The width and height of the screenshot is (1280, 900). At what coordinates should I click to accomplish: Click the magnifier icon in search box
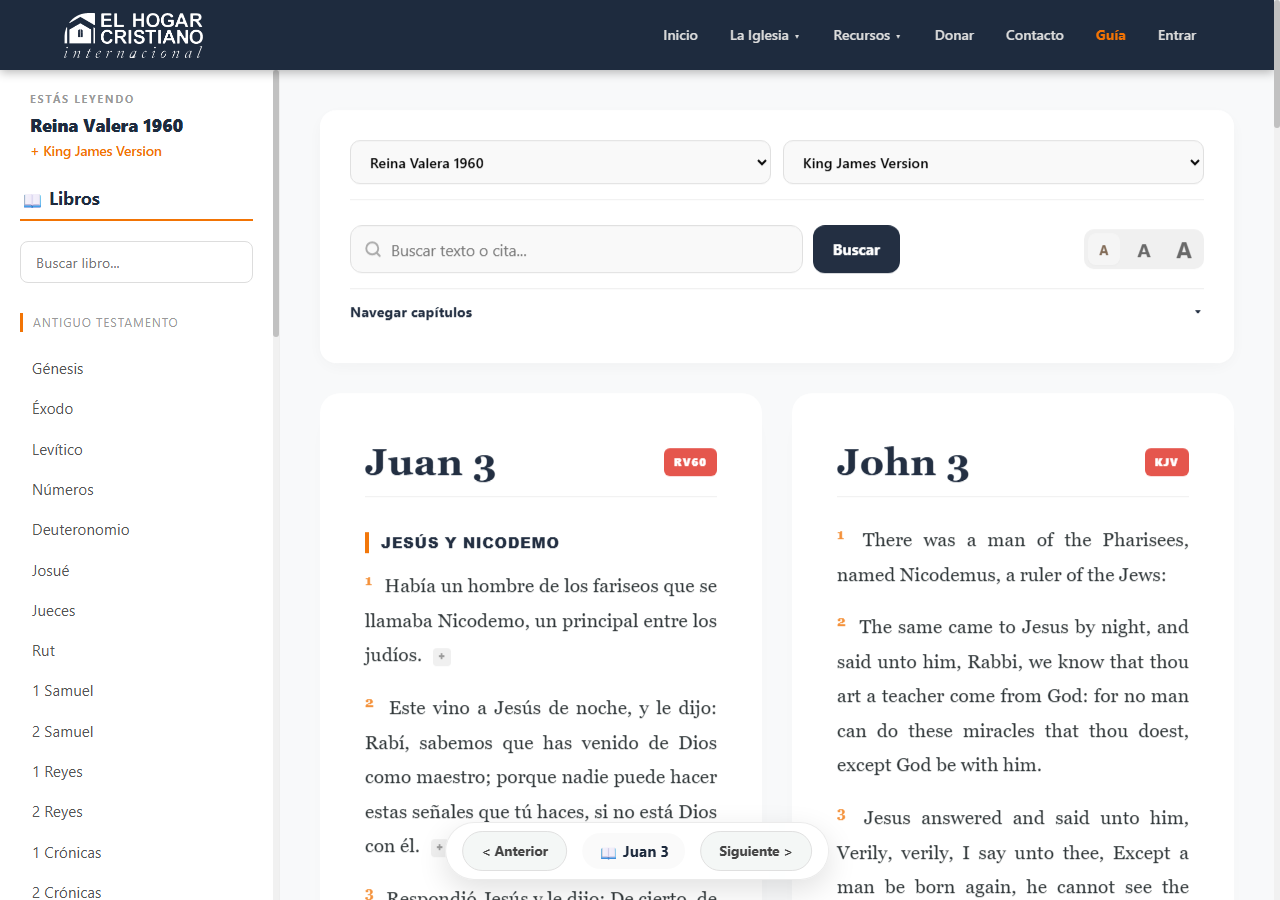point(373,250)
